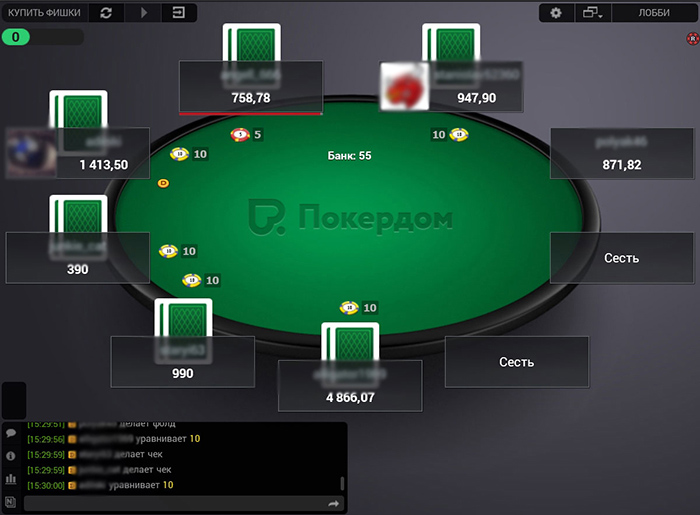Click the green 0 counter pill
Image resolution: width=700 pixels, height=515 pixels.
tap(16, 37)
